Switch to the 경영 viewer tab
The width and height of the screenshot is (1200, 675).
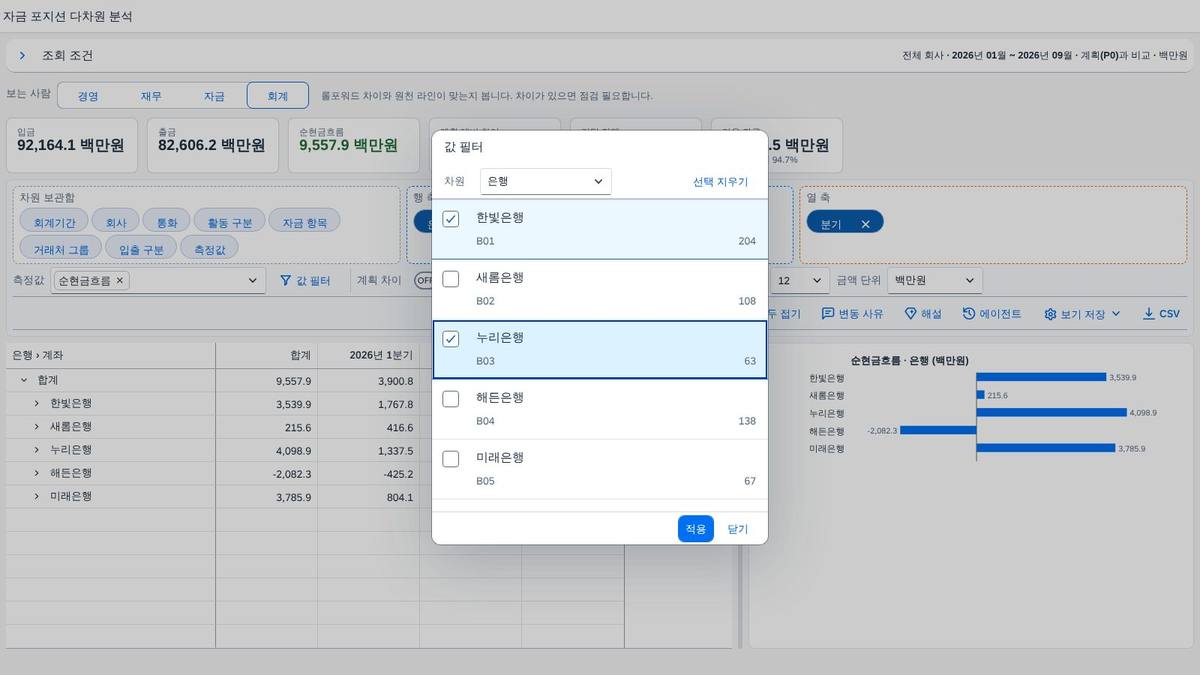point(88,96)
